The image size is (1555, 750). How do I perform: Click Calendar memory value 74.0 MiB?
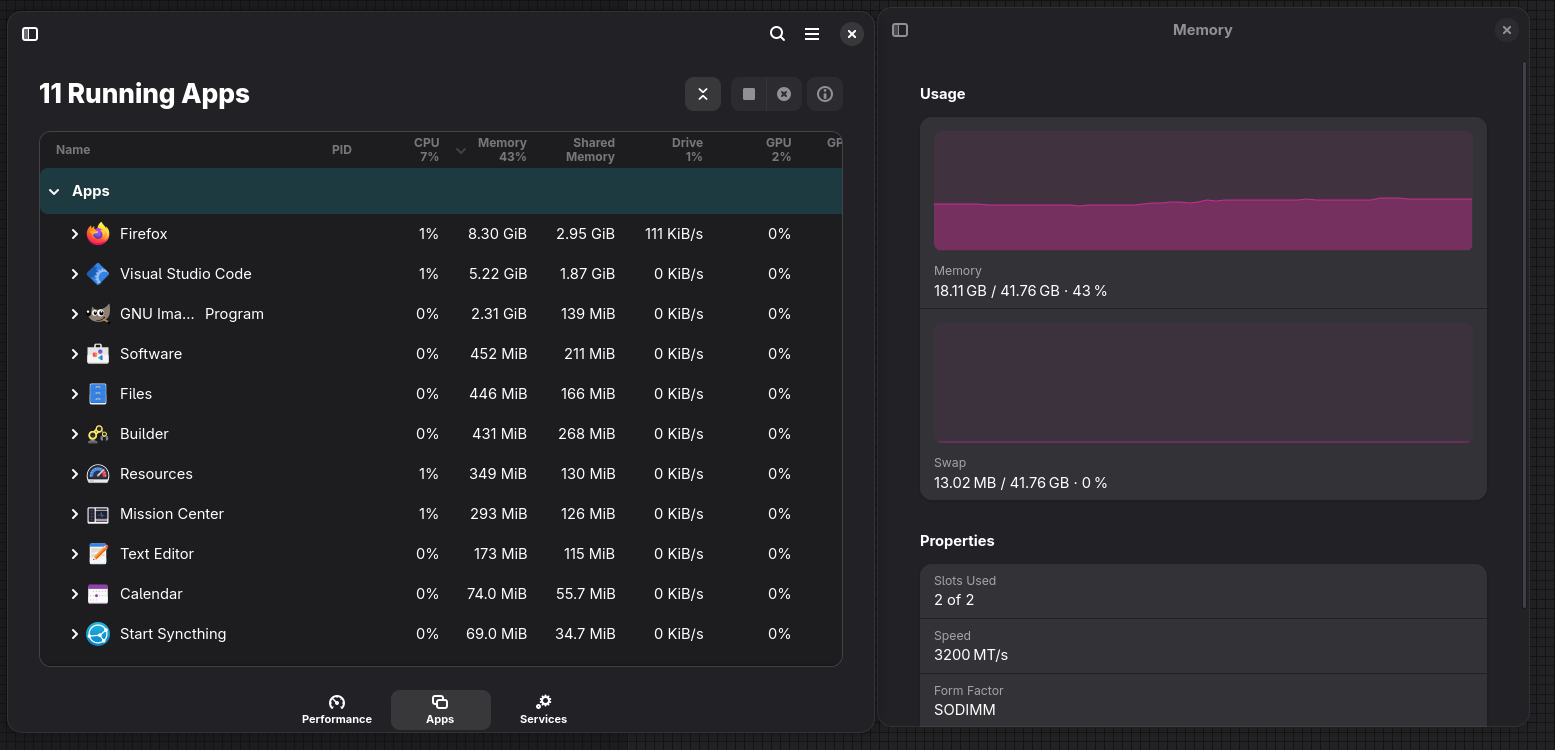[497, 594]
